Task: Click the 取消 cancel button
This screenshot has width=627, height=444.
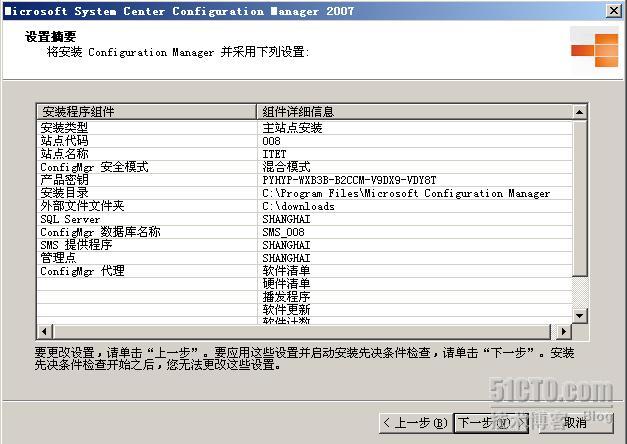Action: [x=575, y=423]
